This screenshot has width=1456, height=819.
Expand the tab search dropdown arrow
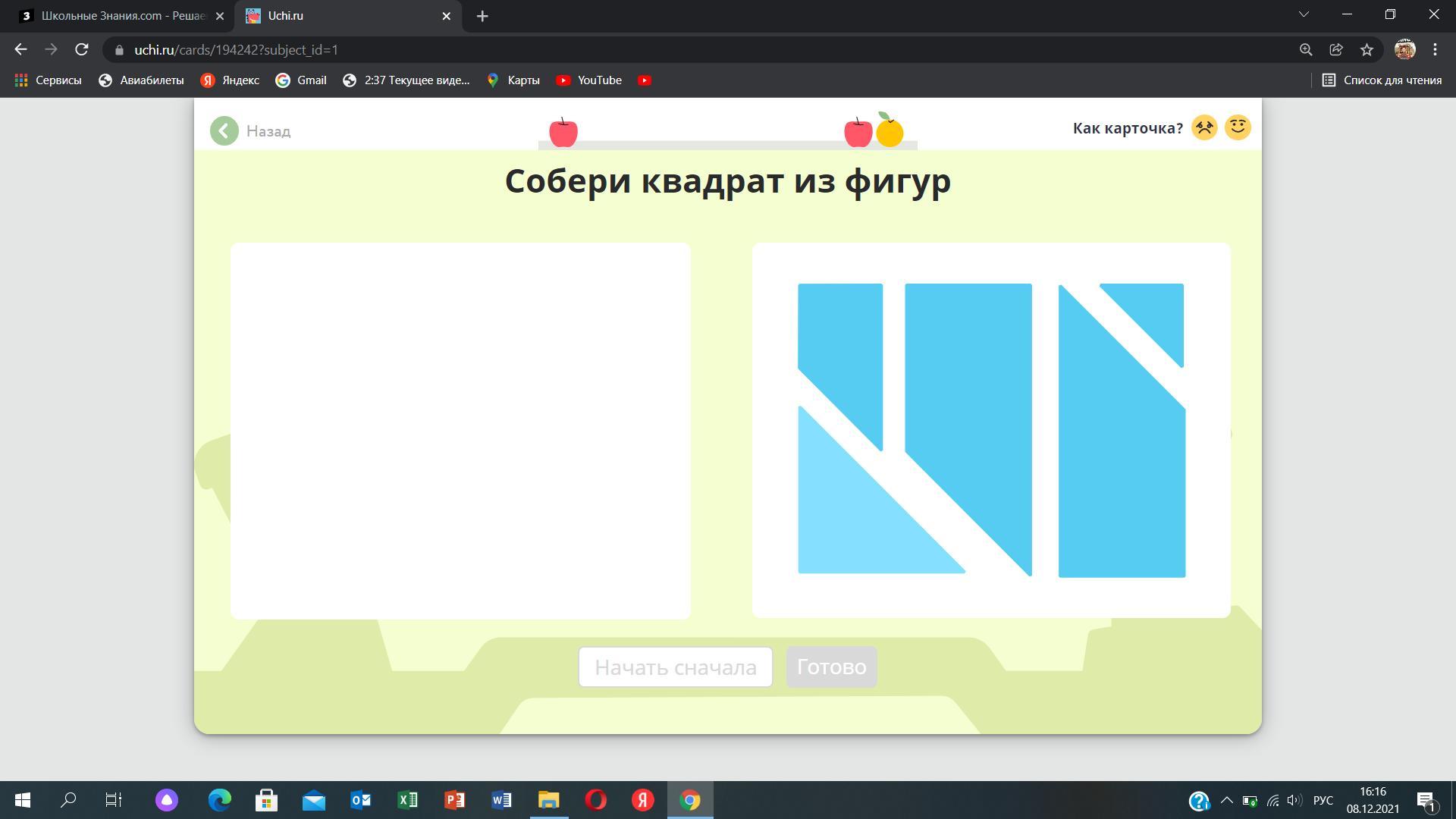[x=1304, y=15]
